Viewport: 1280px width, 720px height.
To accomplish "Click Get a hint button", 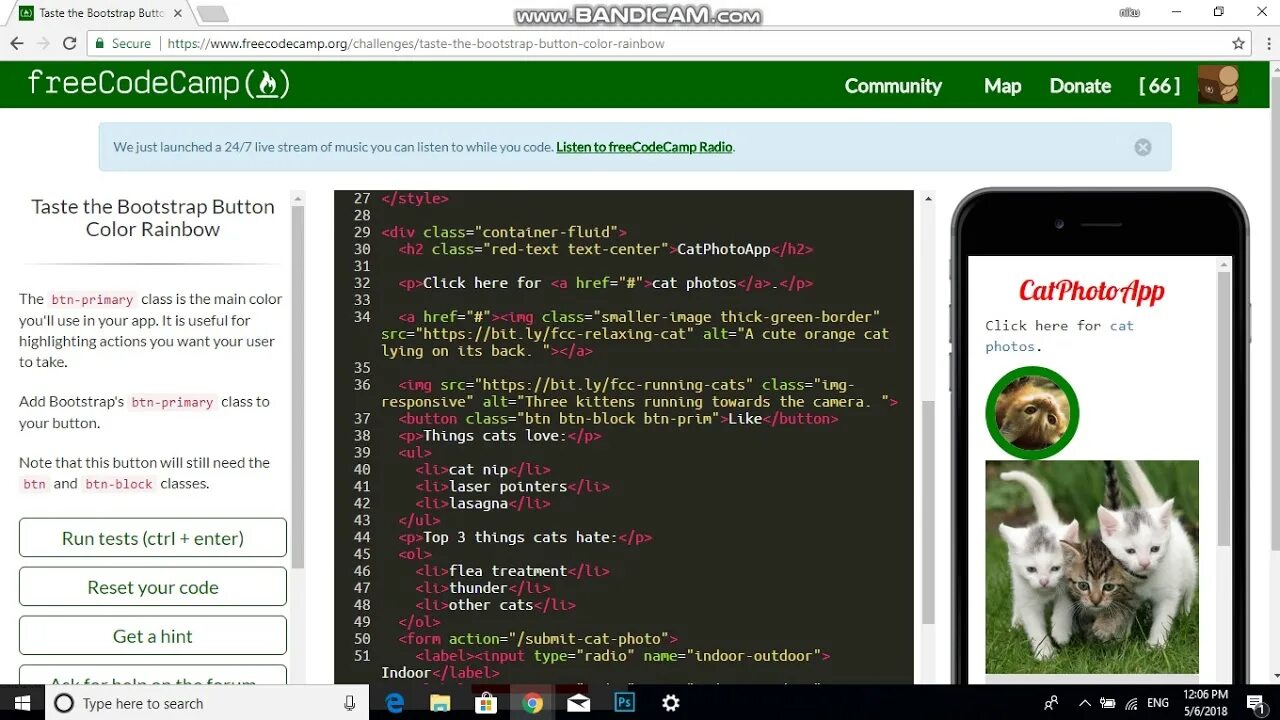I will 153,636.
